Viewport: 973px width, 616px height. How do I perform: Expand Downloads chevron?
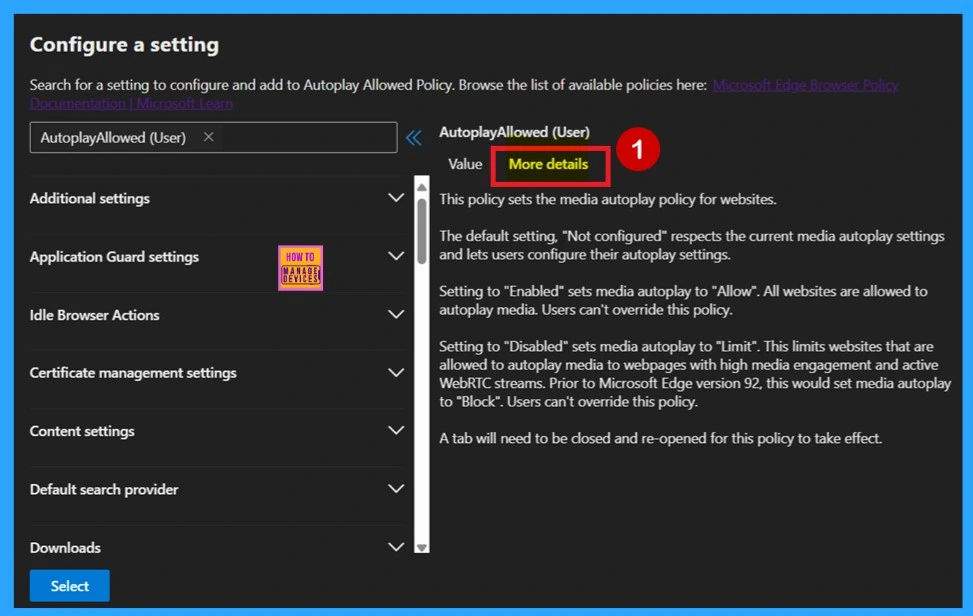396,547
